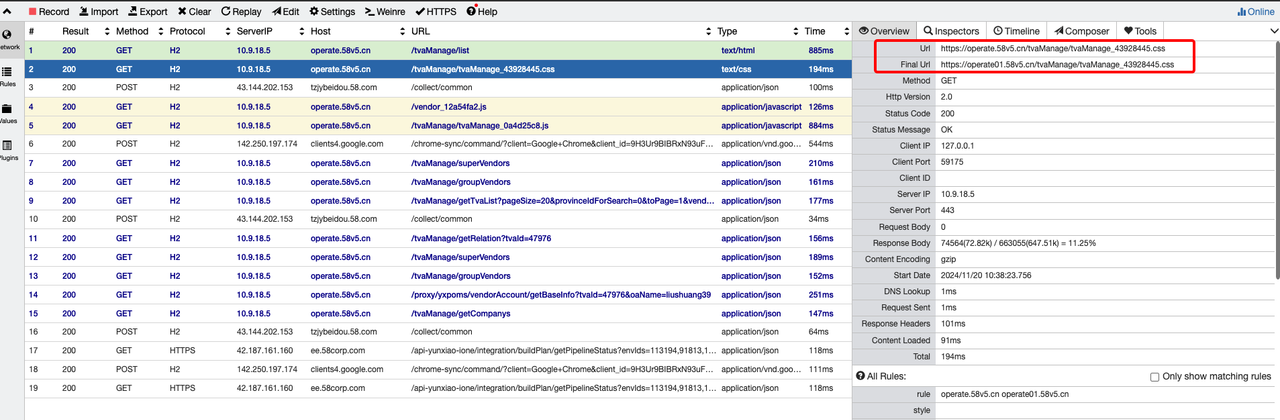The height and width of the screenshot is (420, 1280).
Task: Select the tvaManage_43928445.css request row
Action: (437, 68)
